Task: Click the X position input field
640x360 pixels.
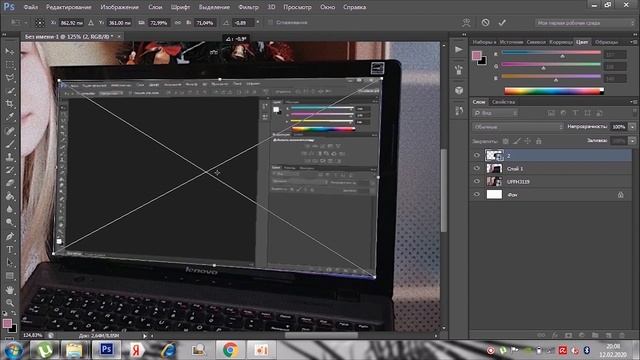Action: click(71, 23)
